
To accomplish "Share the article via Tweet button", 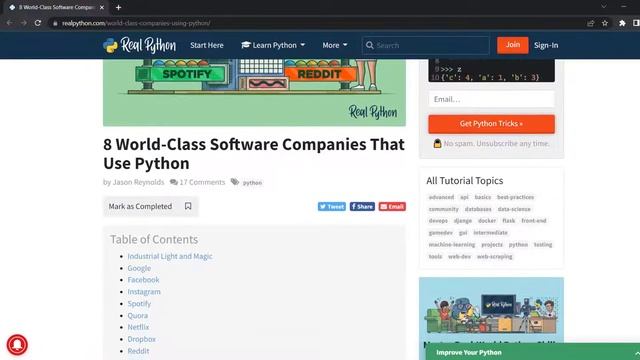I will [332, 207].
